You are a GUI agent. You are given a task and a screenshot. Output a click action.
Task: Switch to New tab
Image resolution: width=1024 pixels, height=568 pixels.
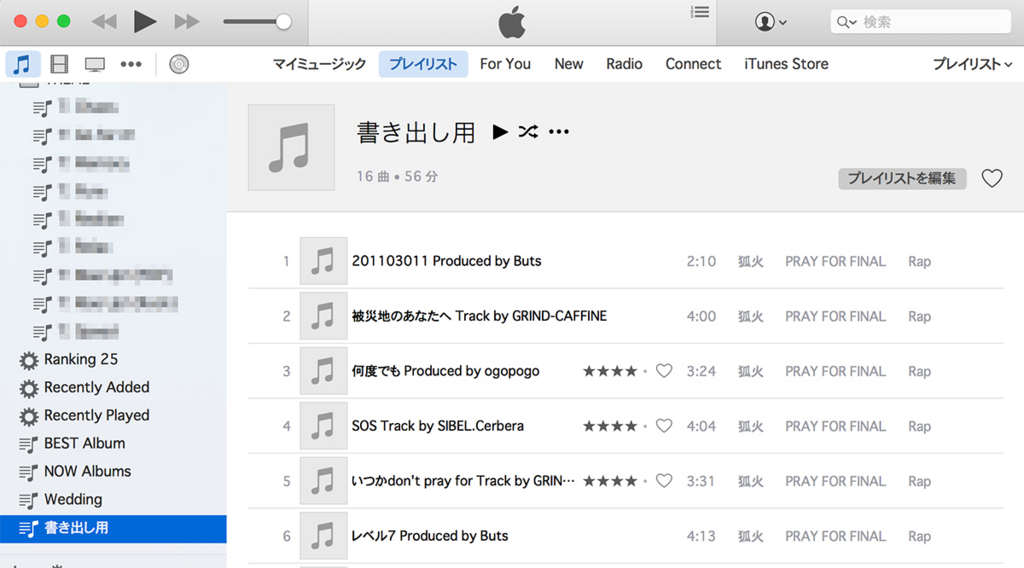tap(569, 64)
